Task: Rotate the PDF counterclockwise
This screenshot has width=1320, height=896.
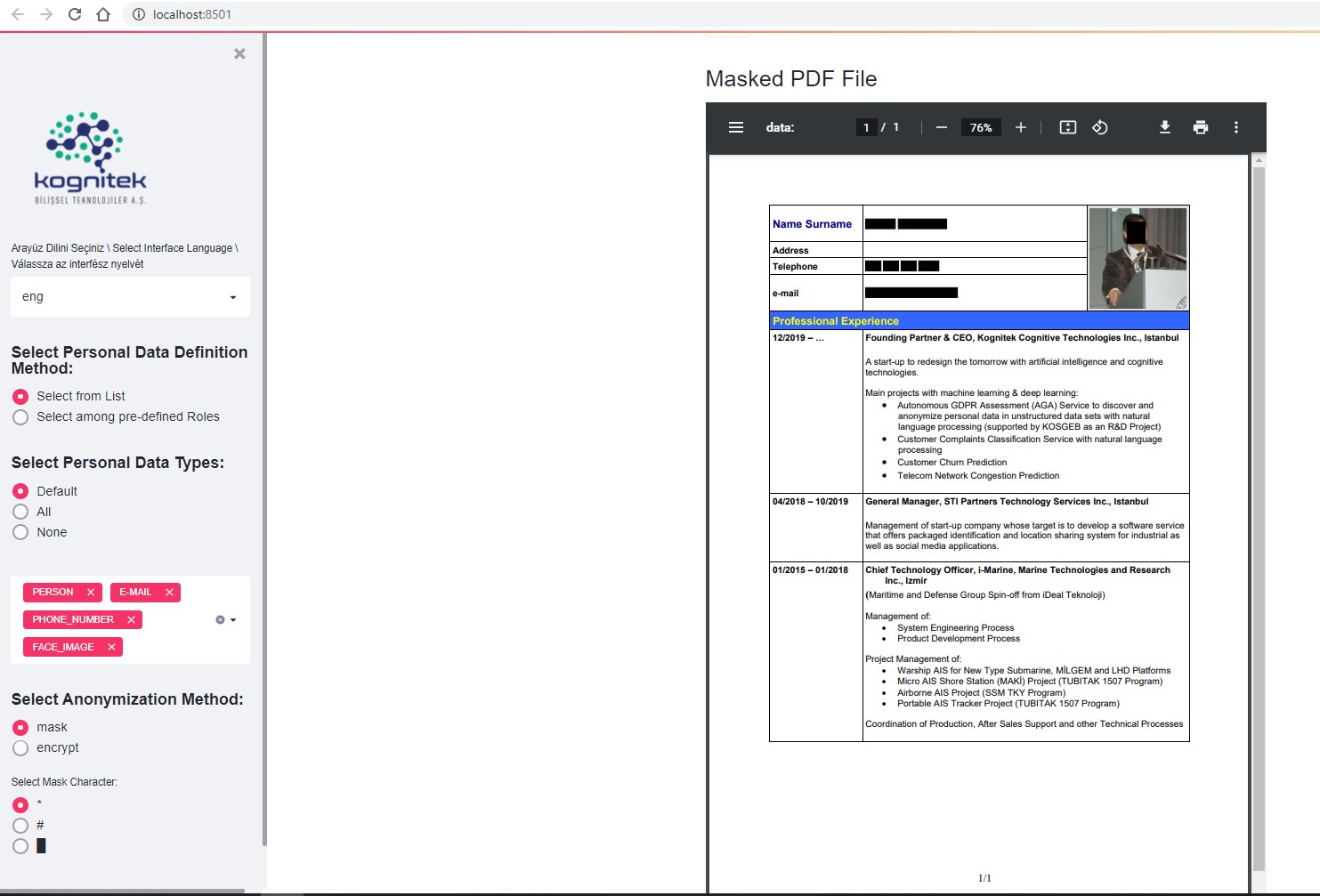Action: [1100, 127]
